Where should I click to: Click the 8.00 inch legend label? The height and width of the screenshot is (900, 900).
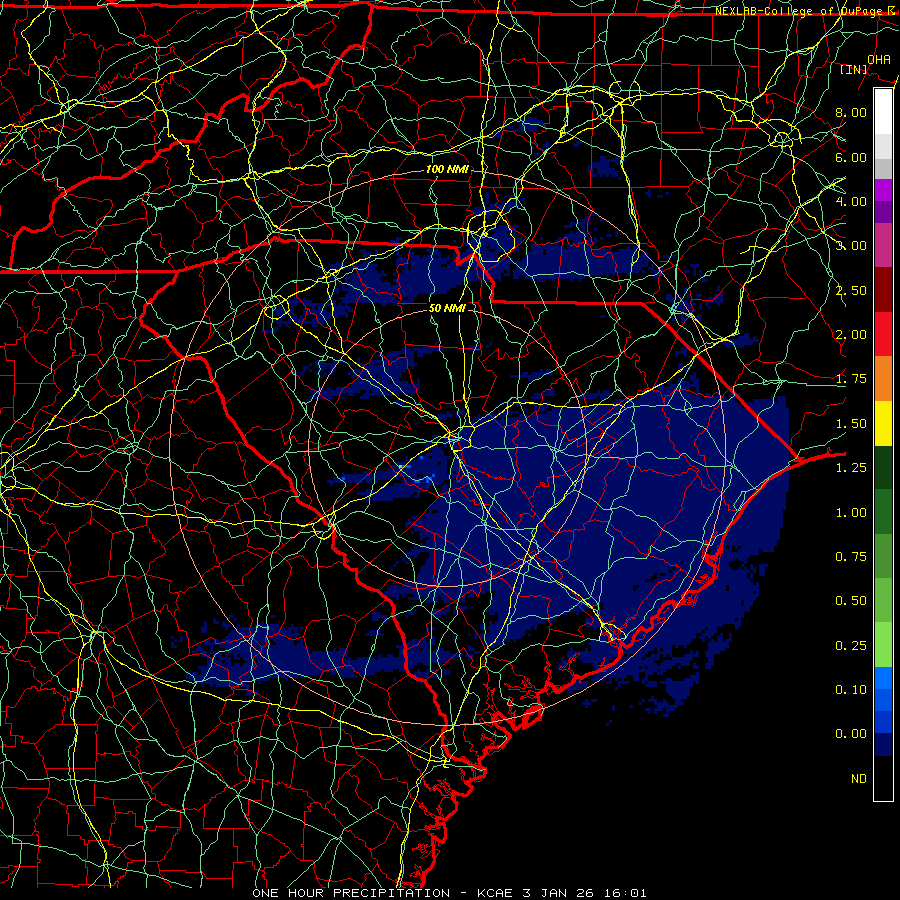pos(851,112)
